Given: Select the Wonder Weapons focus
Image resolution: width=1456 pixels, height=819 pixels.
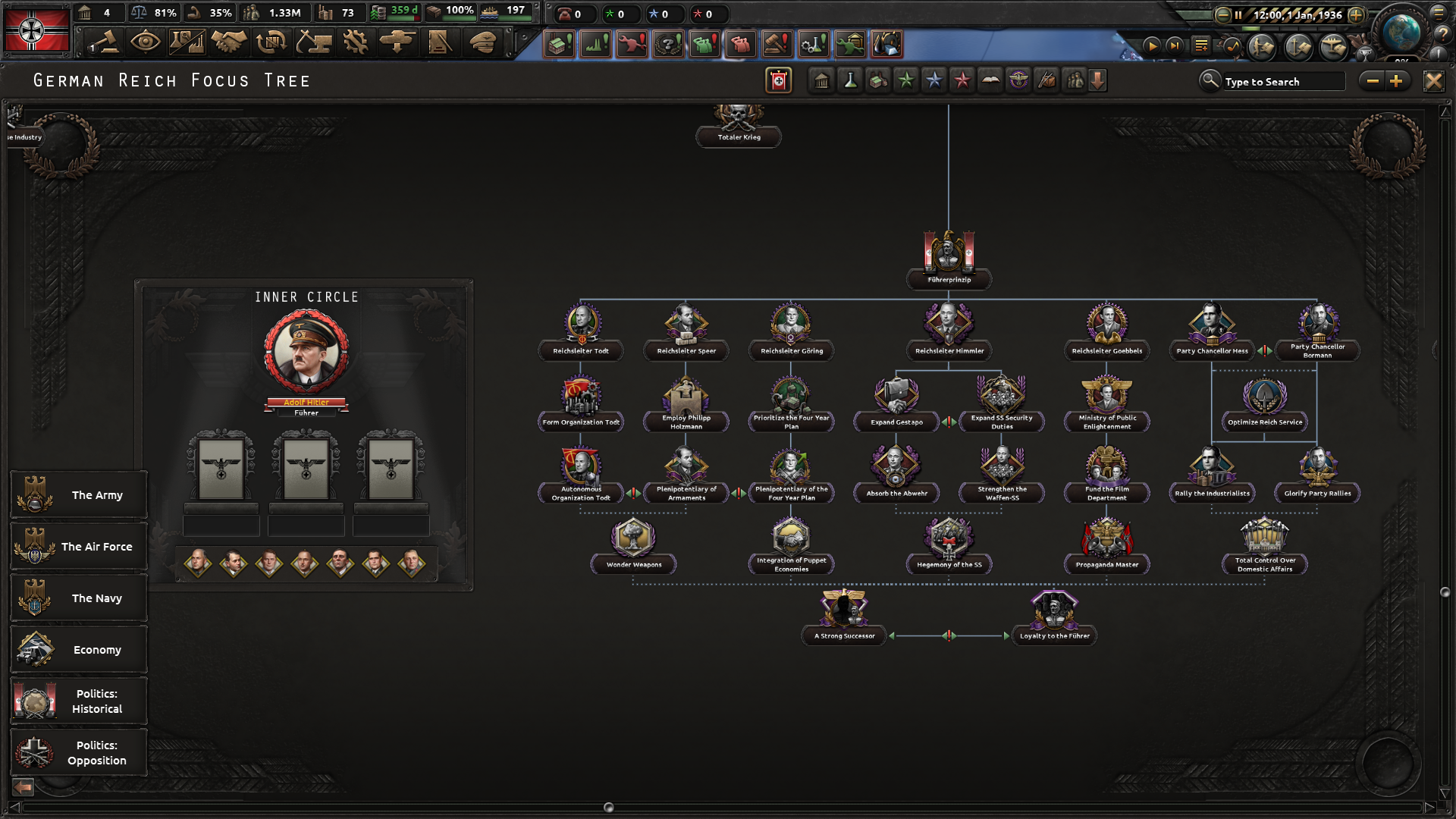Looking at the screenshot, I should (633, 544).
